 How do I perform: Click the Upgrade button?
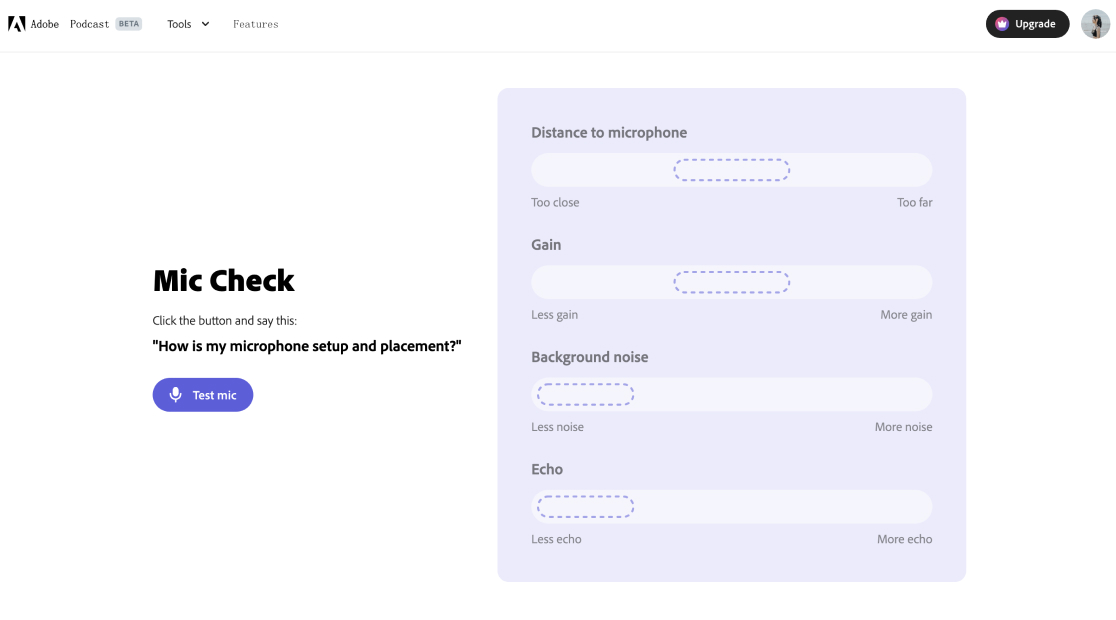coord(1027,24)
